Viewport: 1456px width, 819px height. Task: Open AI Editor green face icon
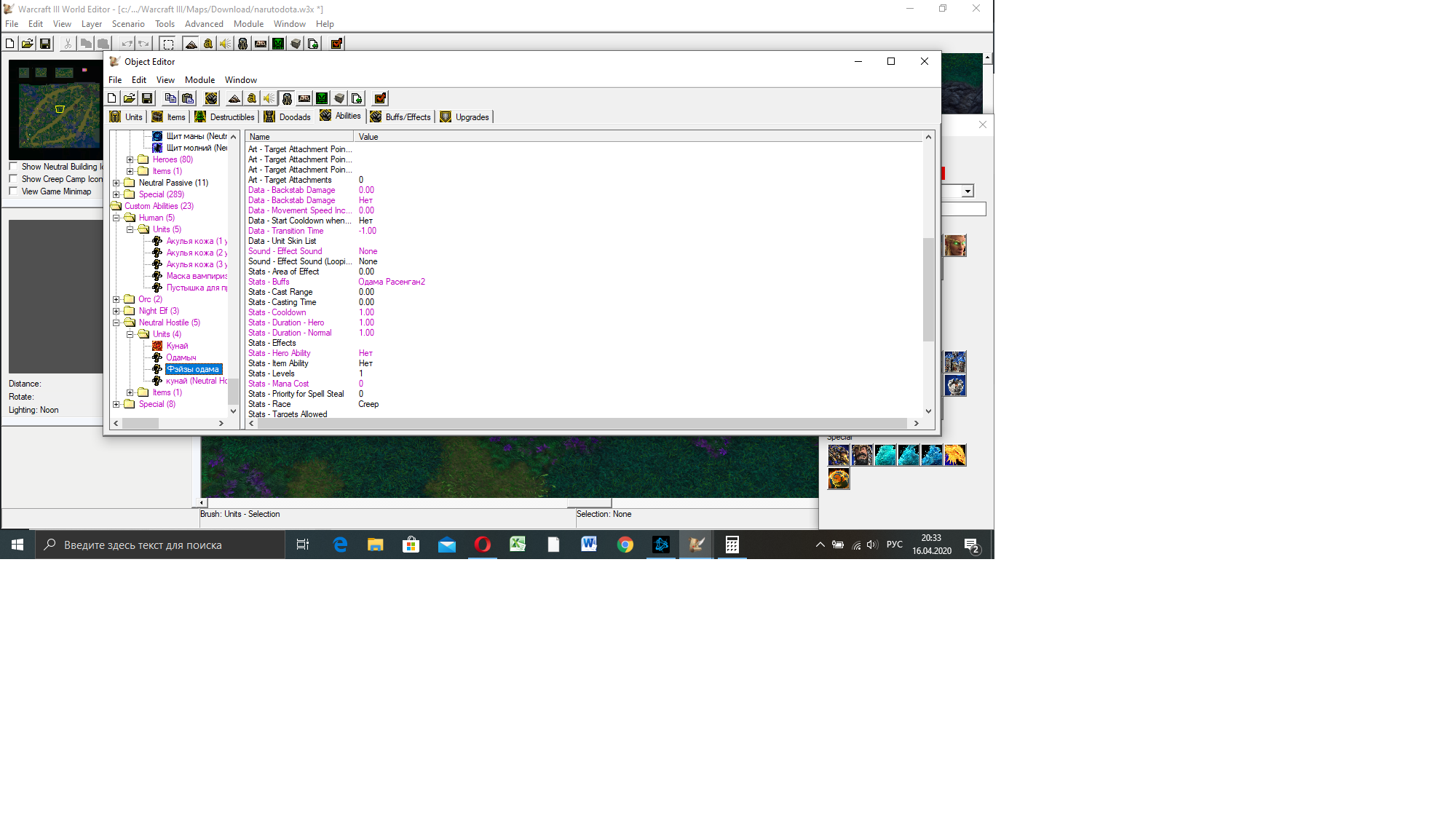coord(322,98)
